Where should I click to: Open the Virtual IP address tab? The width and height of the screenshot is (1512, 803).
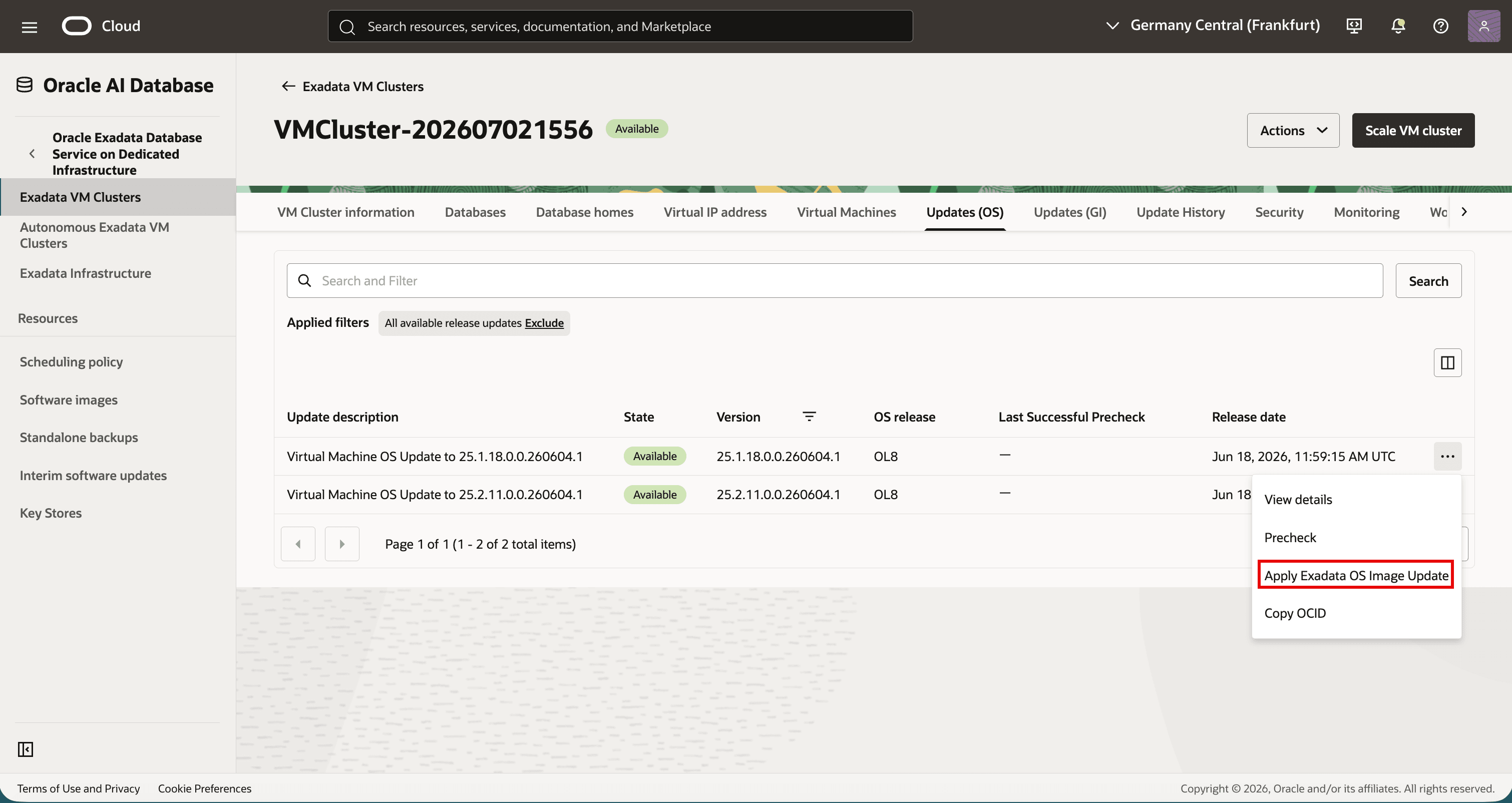click(x=715, y=212)
